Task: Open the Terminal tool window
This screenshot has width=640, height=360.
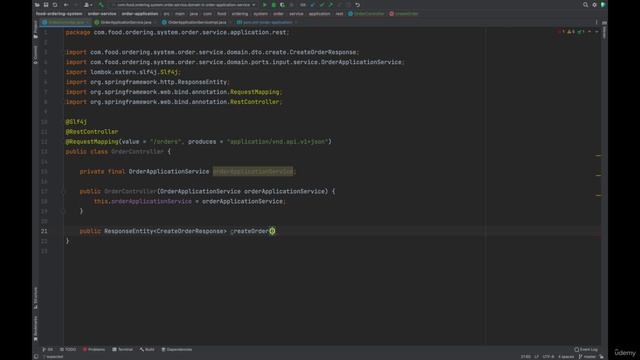Action: (122, 349)
